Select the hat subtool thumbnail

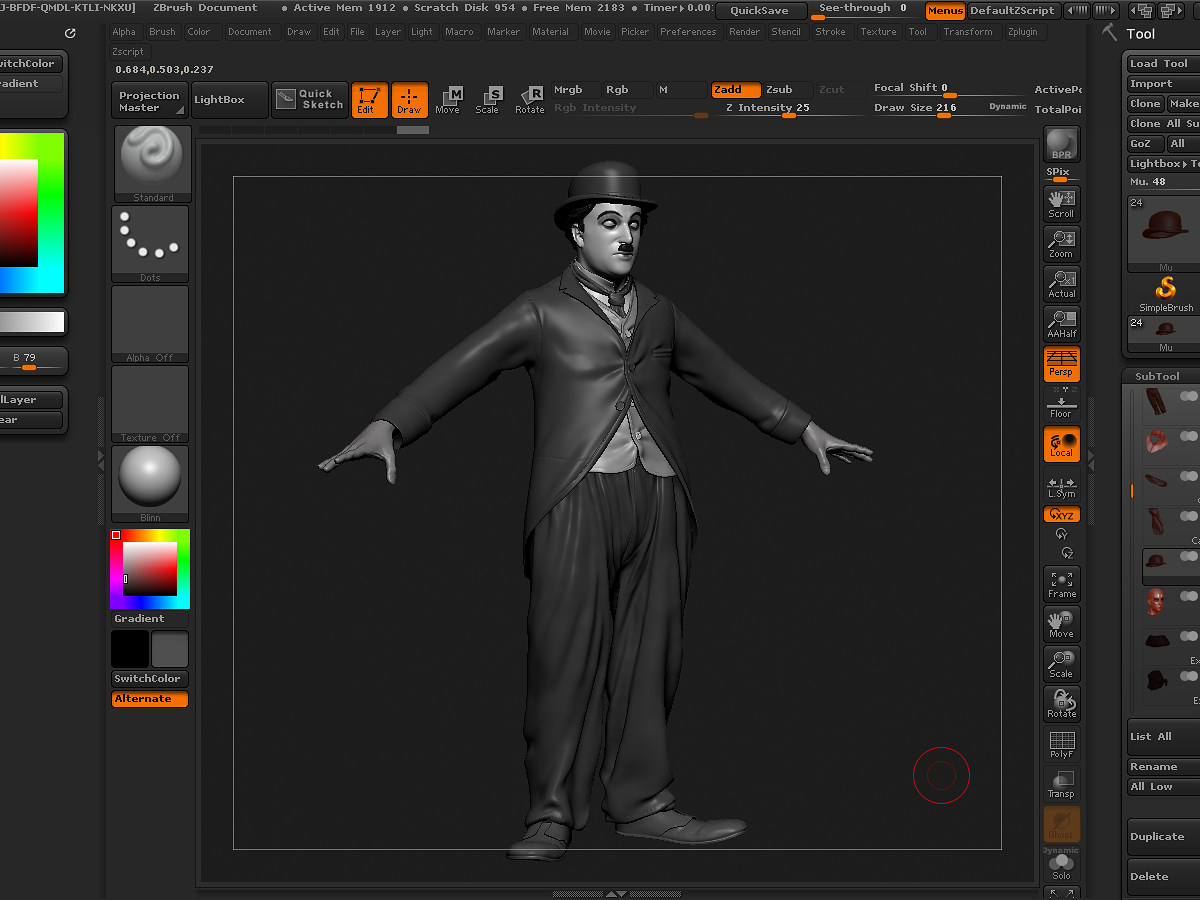(1156, 560)
